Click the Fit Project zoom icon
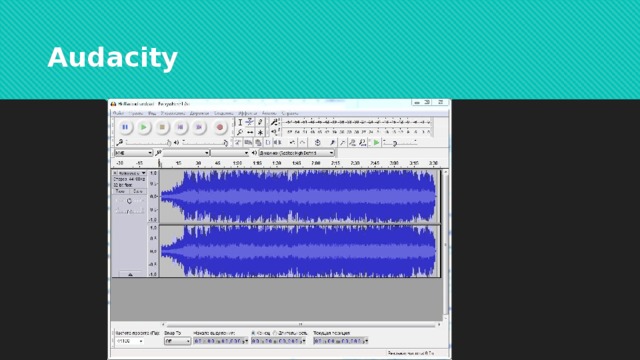The width and height of the screenshot is (640, 360). (x=362, y=142)
